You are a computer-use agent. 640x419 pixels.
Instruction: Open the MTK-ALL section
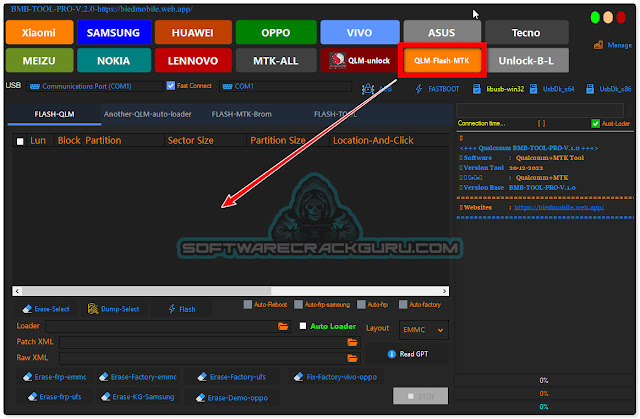(276, 60)
